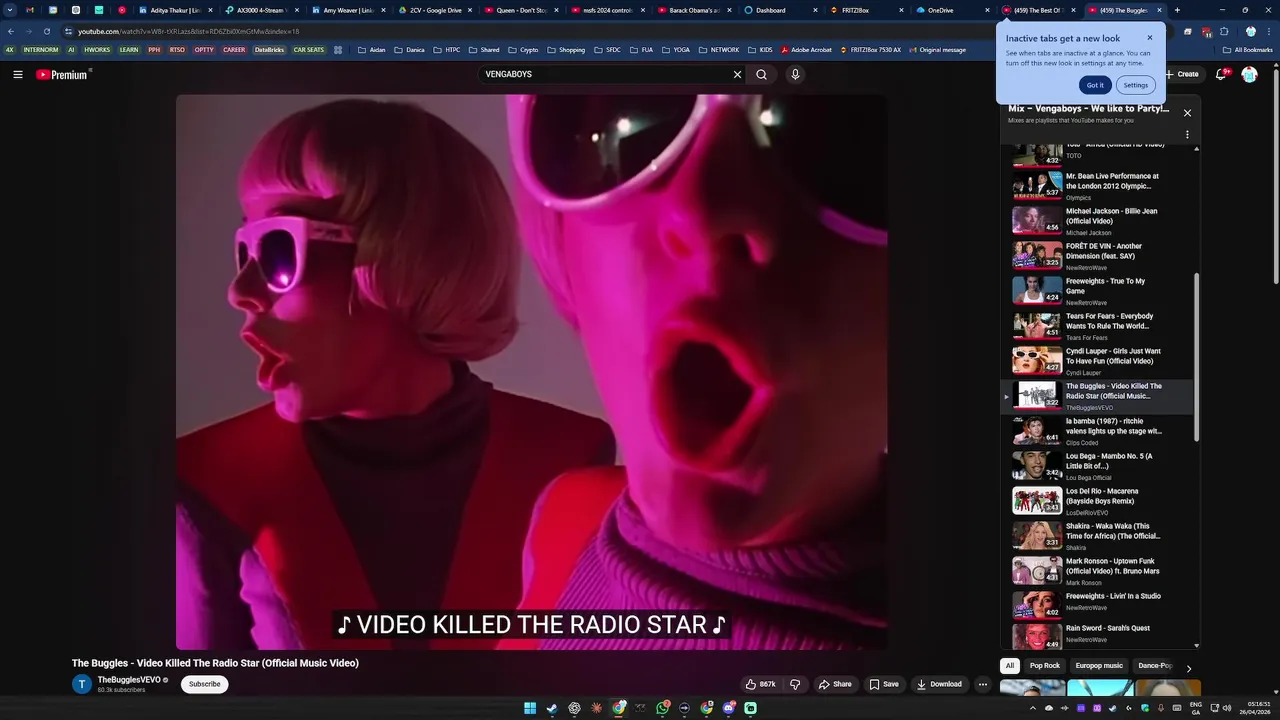Open the YOGA bookmarks folder

(675, 49)
